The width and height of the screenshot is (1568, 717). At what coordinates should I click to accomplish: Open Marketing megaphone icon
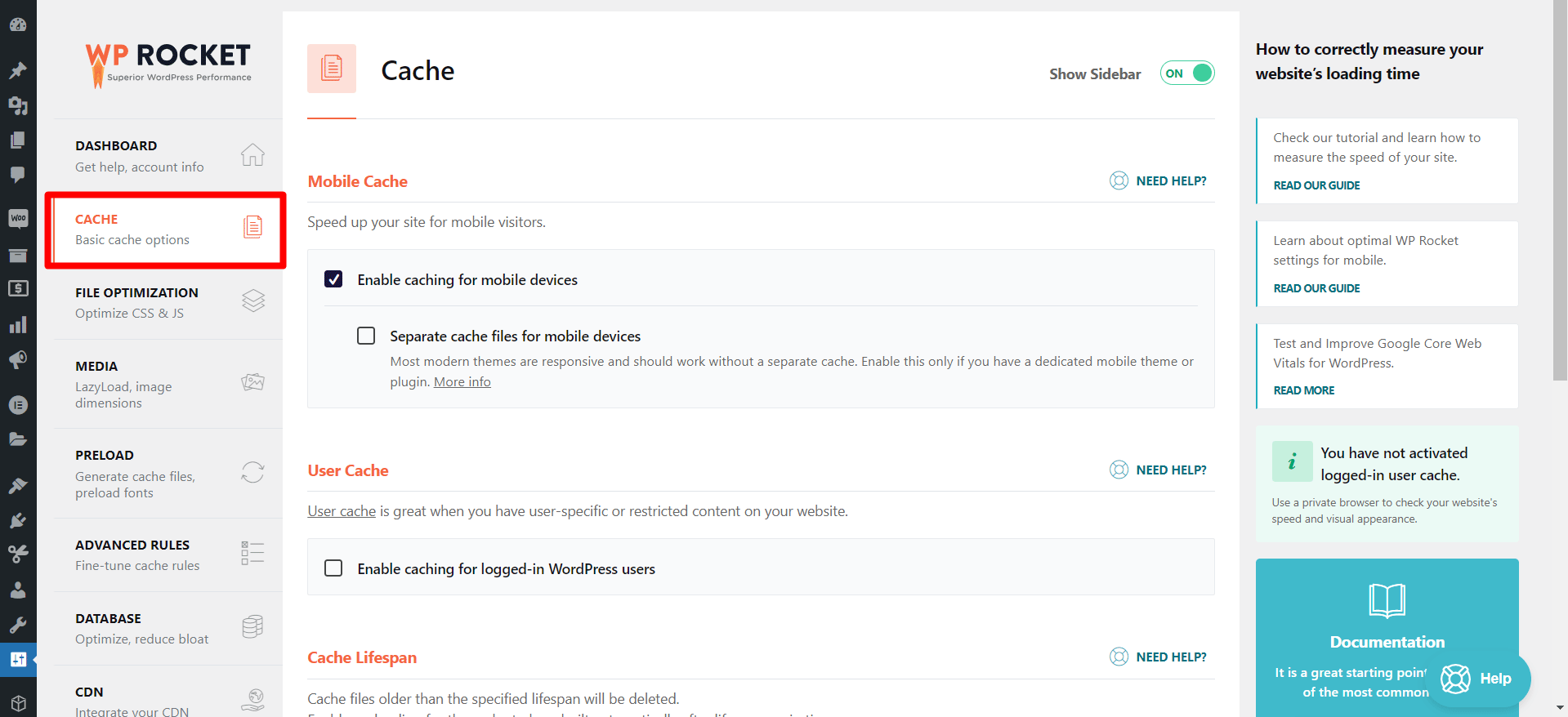pyautogui.click(x=18, y=360)
